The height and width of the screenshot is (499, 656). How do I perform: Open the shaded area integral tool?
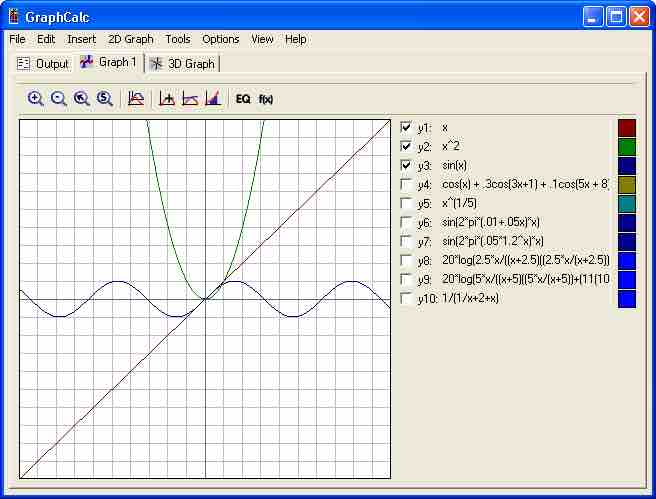(x=213, y=99)
